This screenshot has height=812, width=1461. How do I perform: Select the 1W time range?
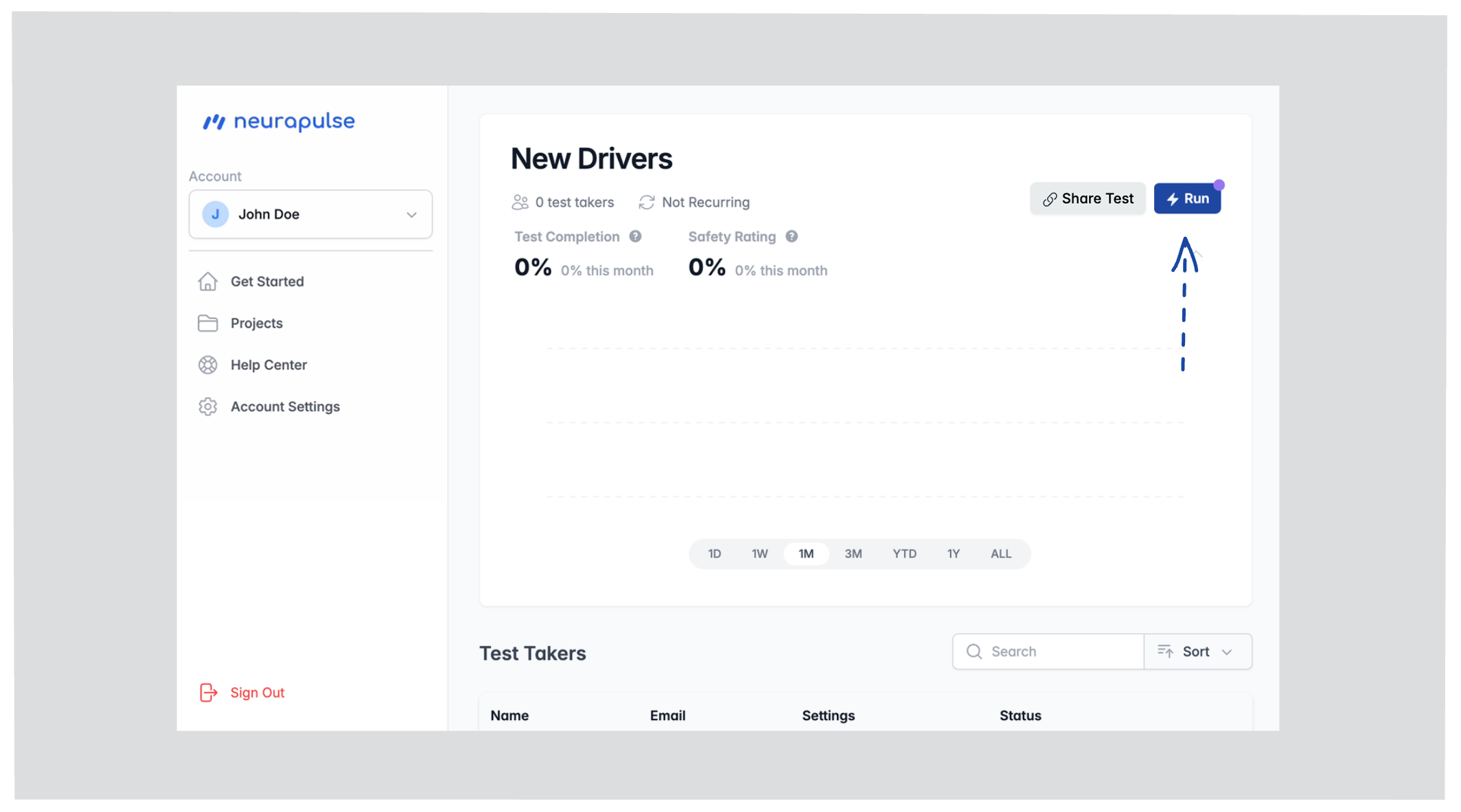pyautogui.click(x=759, y=554)
